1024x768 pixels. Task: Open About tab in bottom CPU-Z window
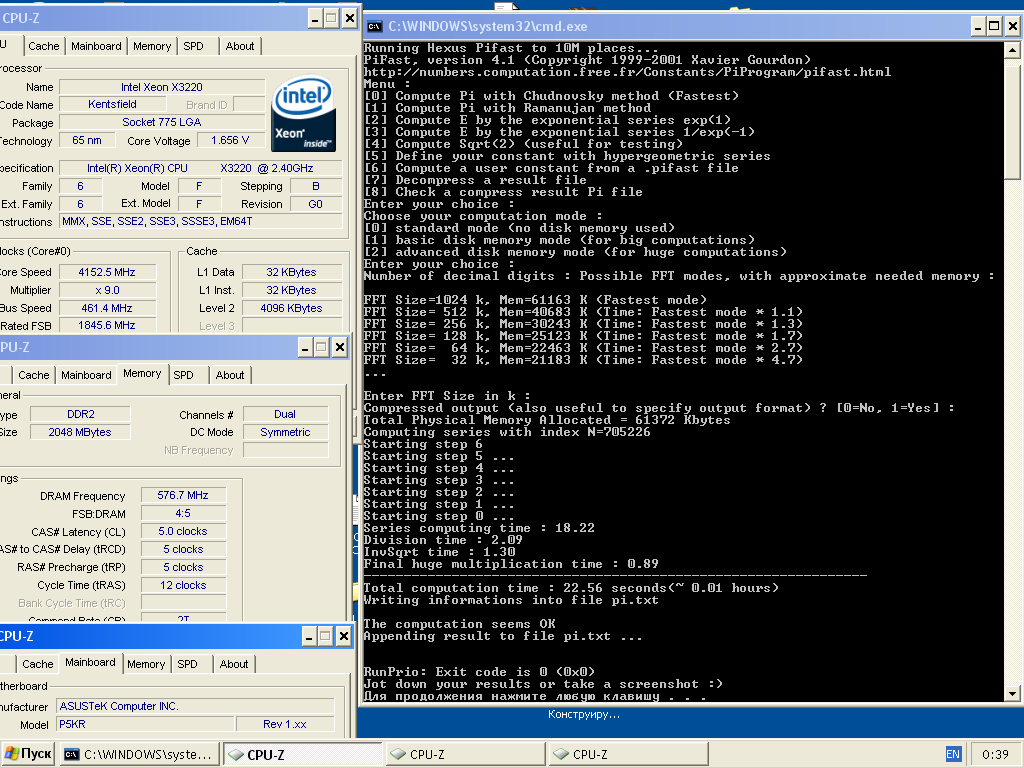tap(234, 664)
